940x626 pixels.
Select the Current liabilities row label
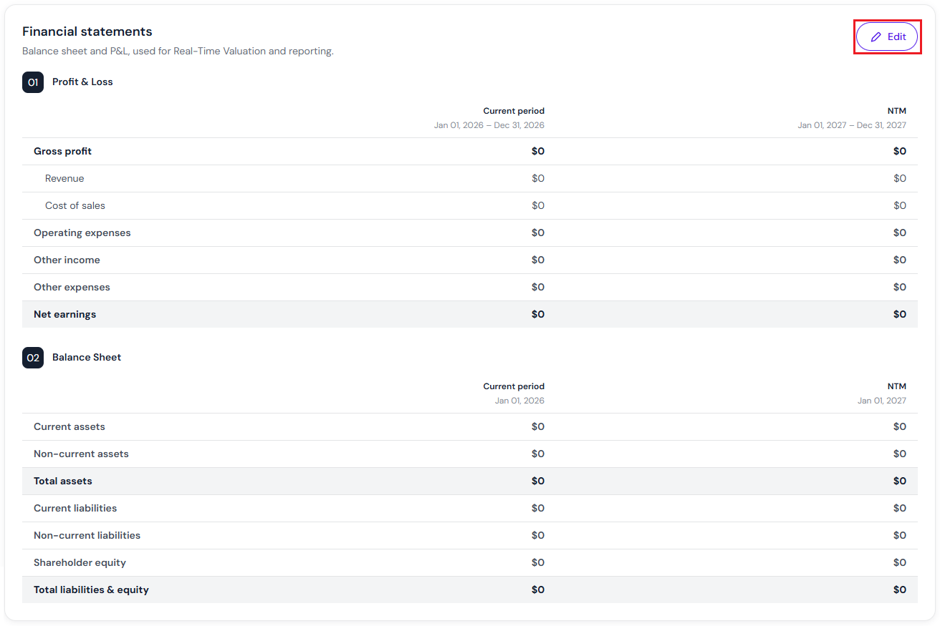[75, 508]
